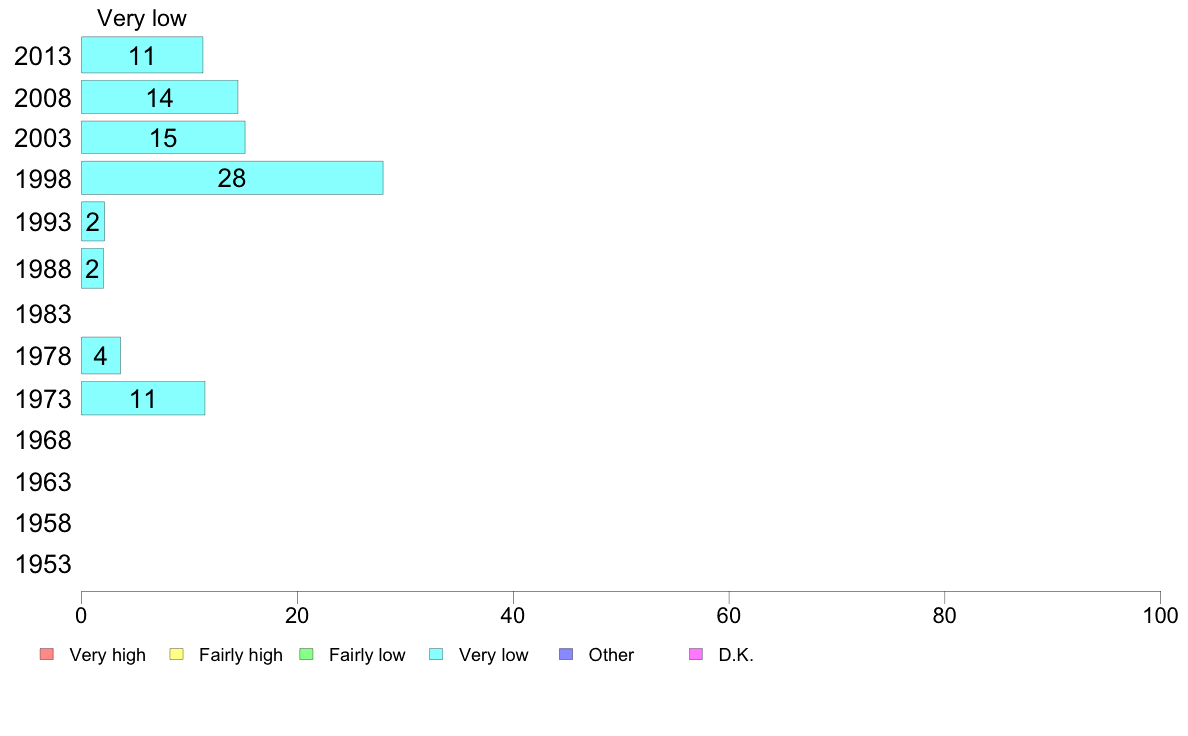1188x736 pixels.
Task: Select the 1993 bar showing 2
Action: tap(93, 221)
